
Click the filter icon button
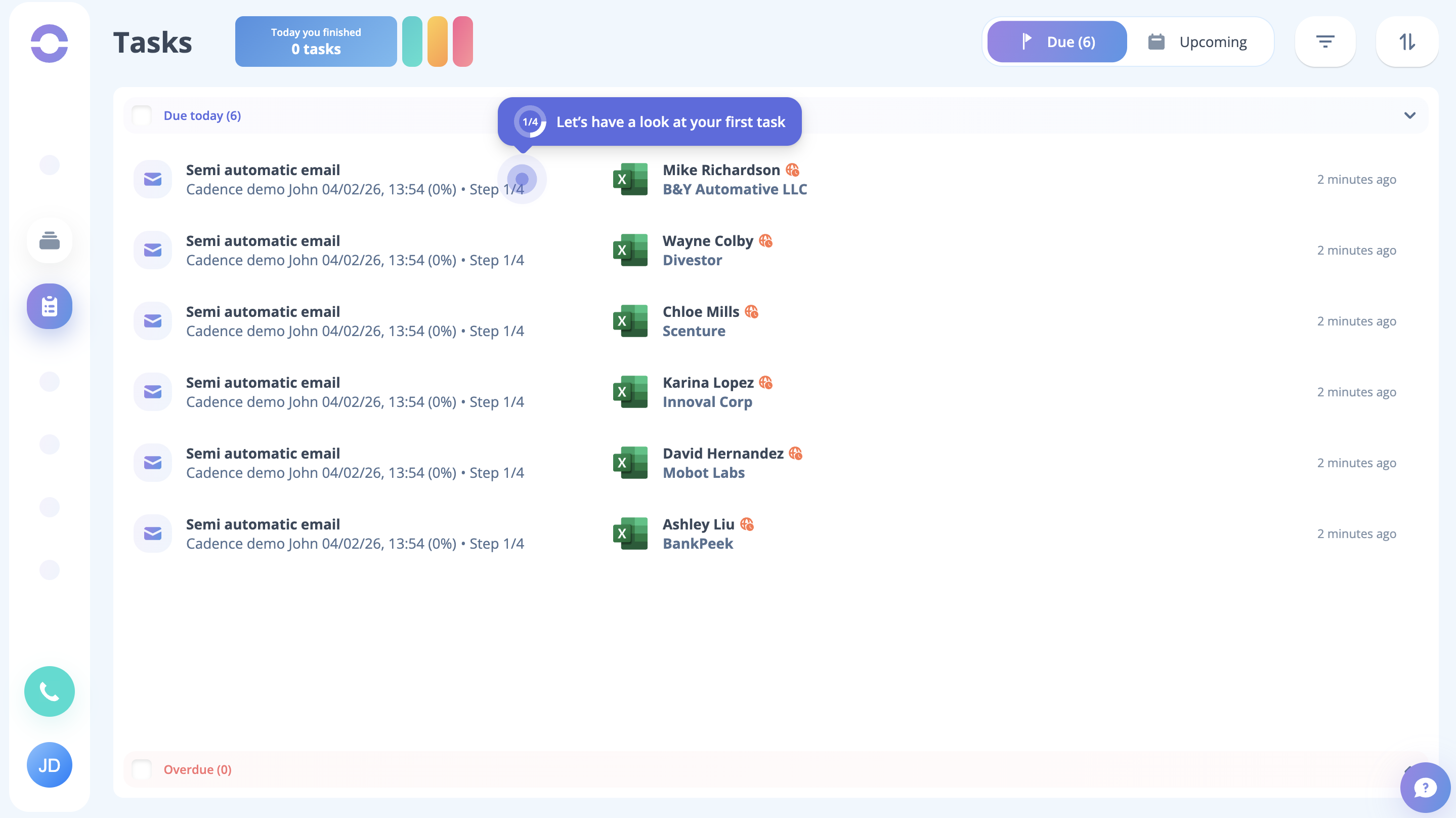(x=1325, y=42)
